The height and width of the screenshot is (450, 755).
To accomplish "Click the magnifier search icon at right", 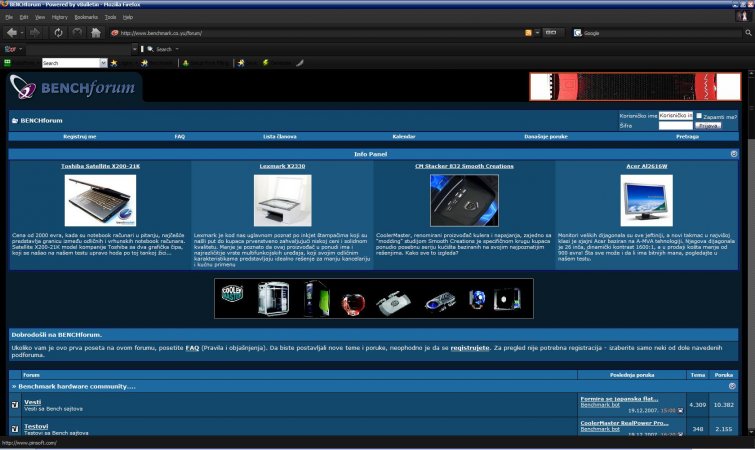I will tap(748, 33).
